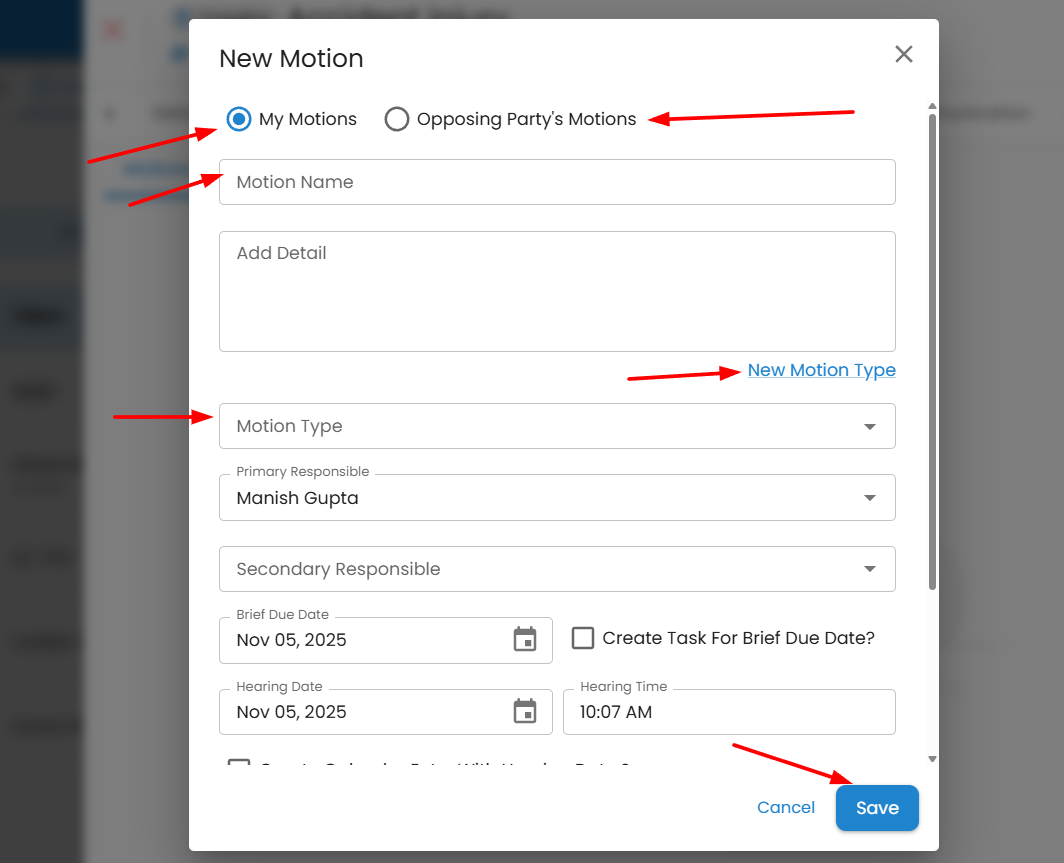
Task: Enable Create Task For Brief Due Date
Action: 583,638
